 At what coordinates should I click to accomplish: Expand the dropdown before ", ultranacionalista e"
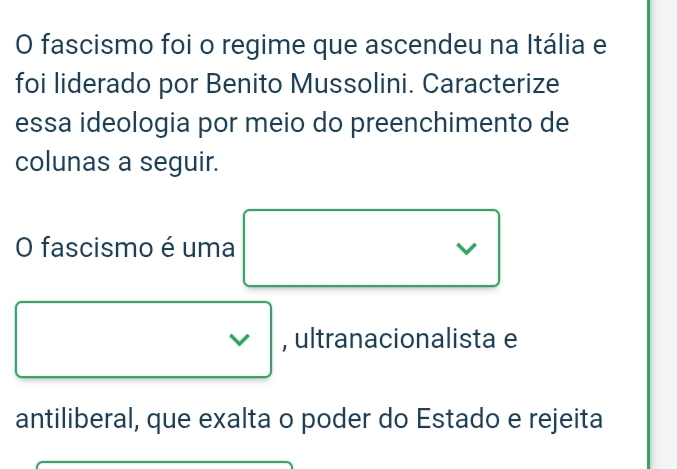coord(143,340)
